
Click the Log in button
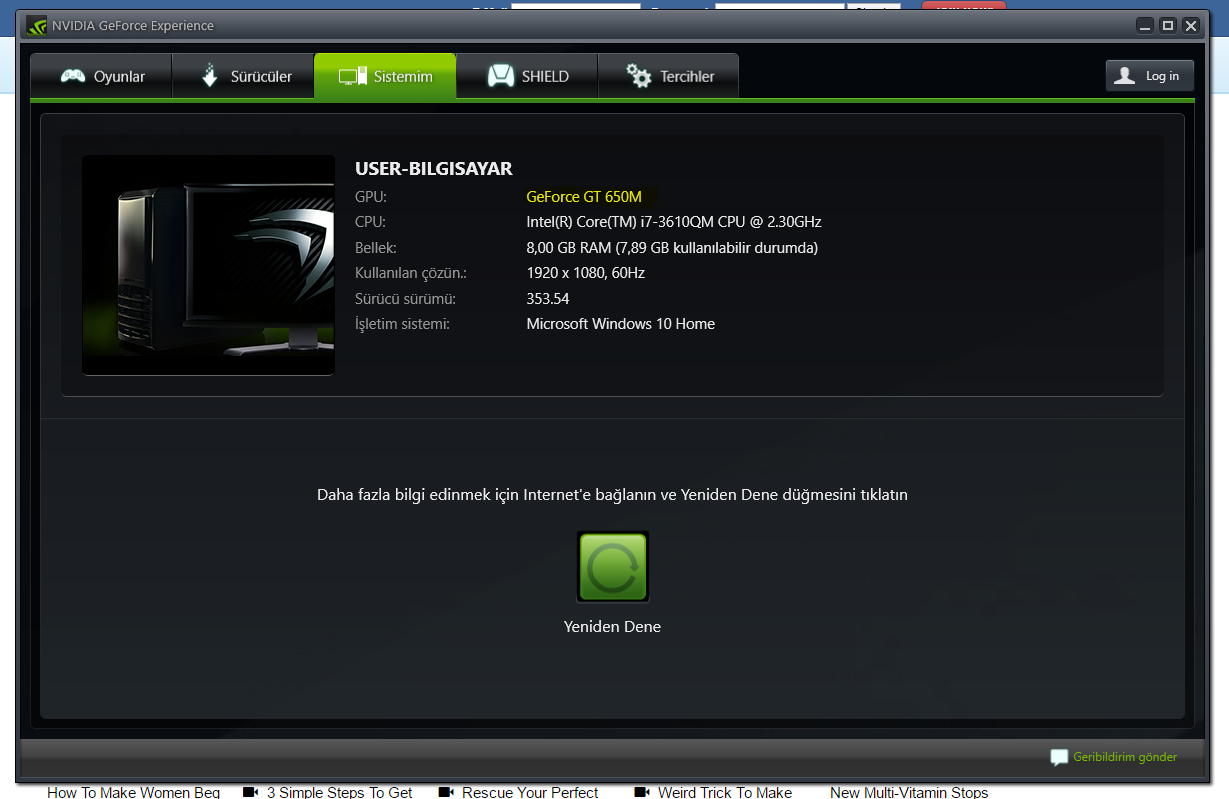pos(1150,76)
